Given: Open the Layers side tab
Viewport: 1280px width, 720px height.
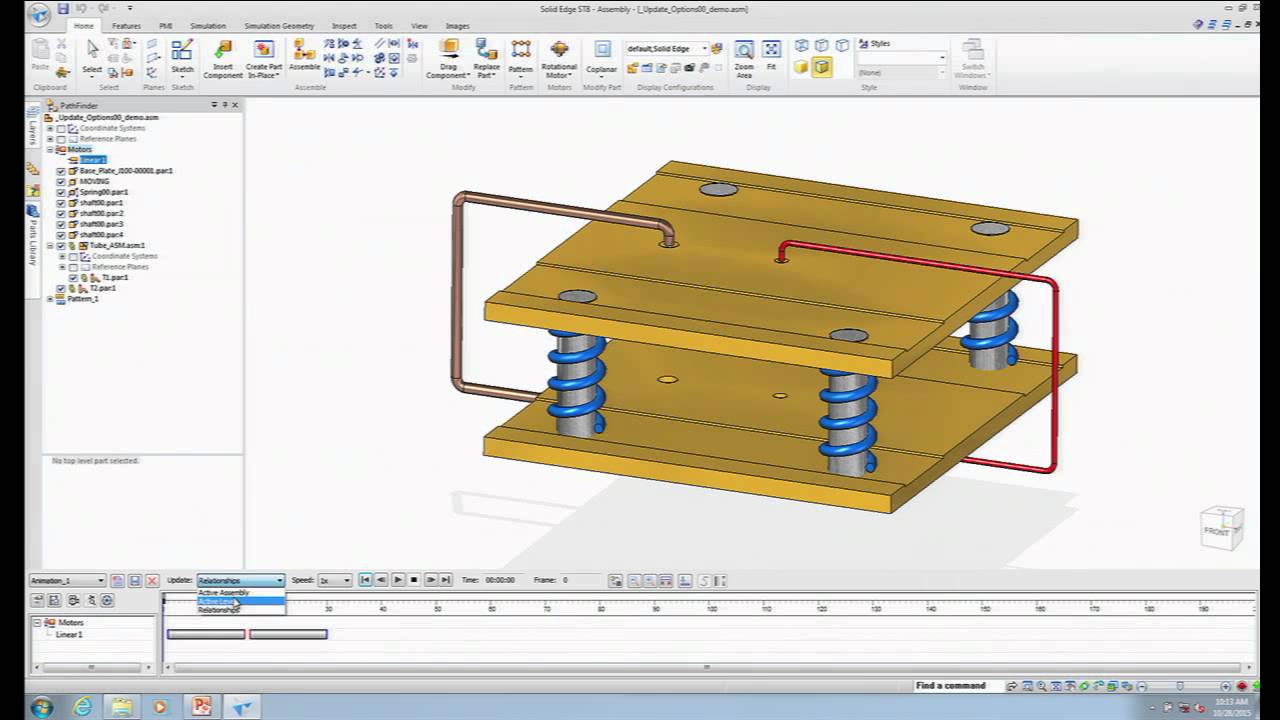Looking at the screenshot, I should coord(33,127).
